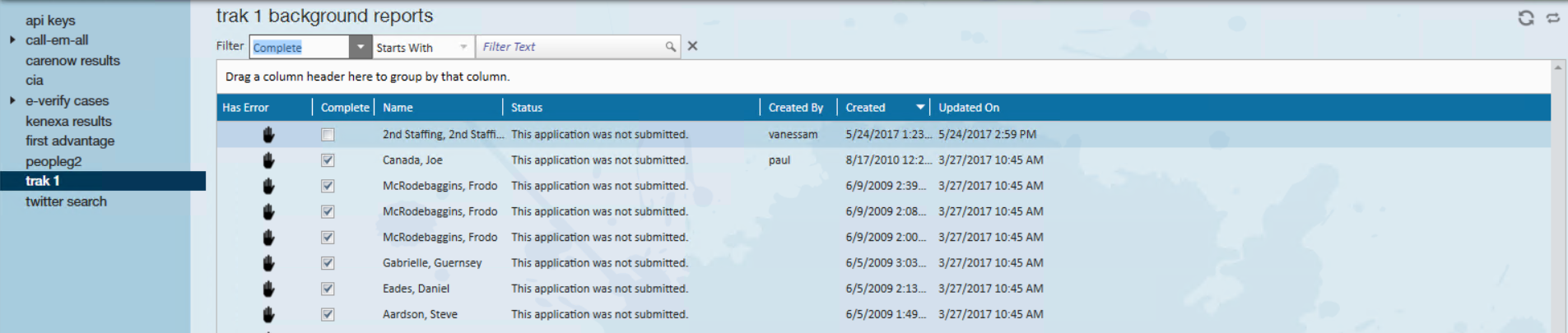
Task: Click created-by value paul
Action: pyautogui.click(x=779, y=160)
